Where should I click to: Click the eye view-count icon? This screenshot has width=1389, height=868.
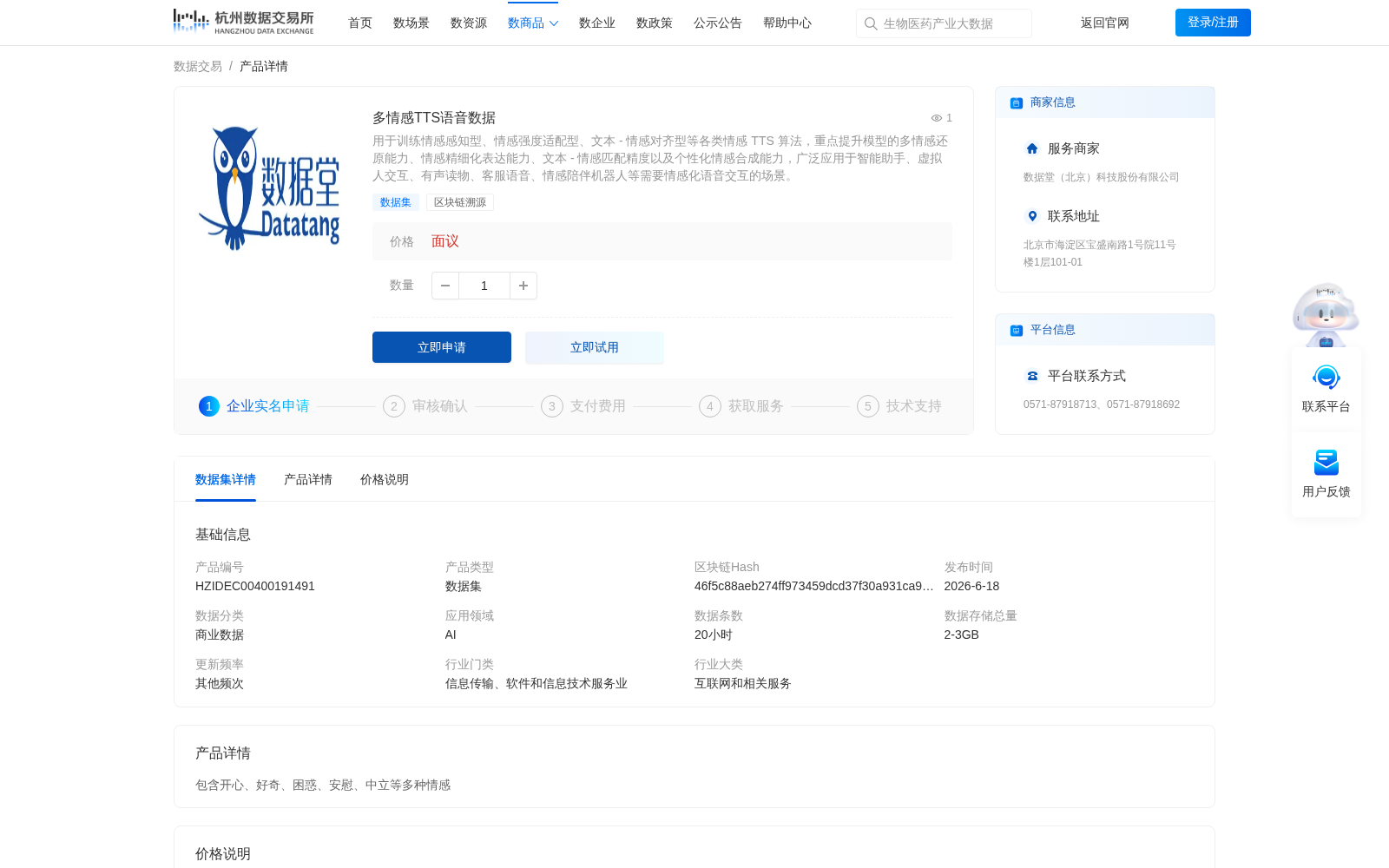937,118
